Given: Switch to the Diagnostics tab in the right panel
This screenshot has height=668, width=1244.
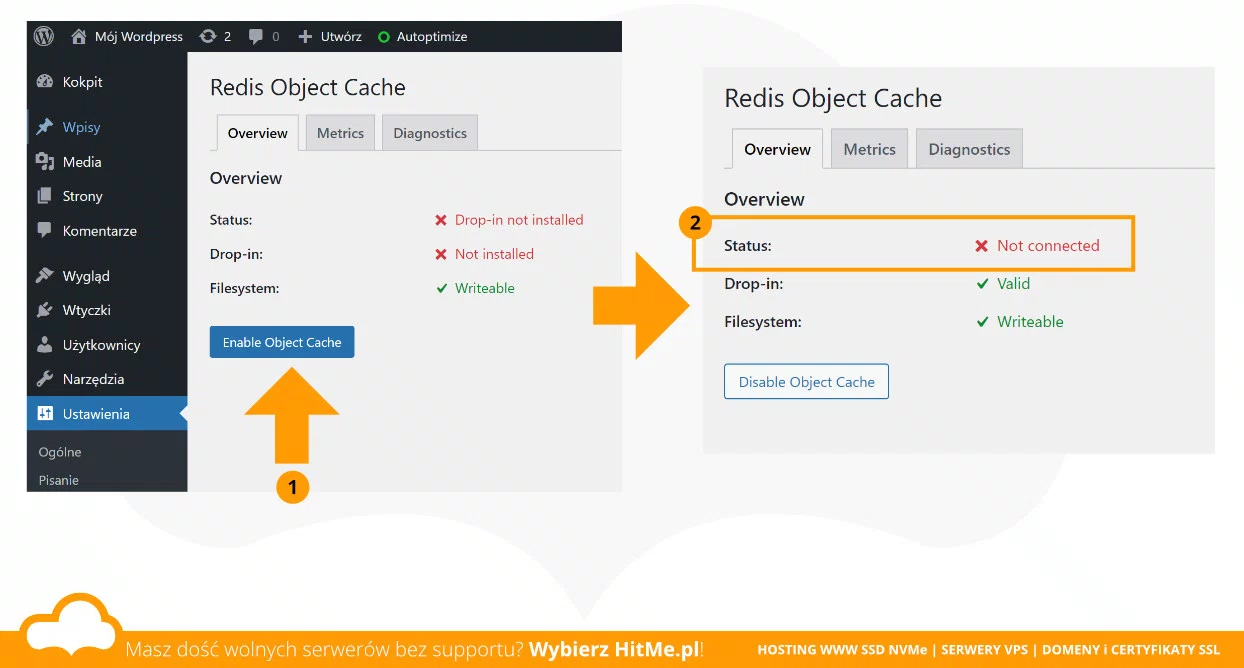Looking at the screenshot, I should coord(969,149).
